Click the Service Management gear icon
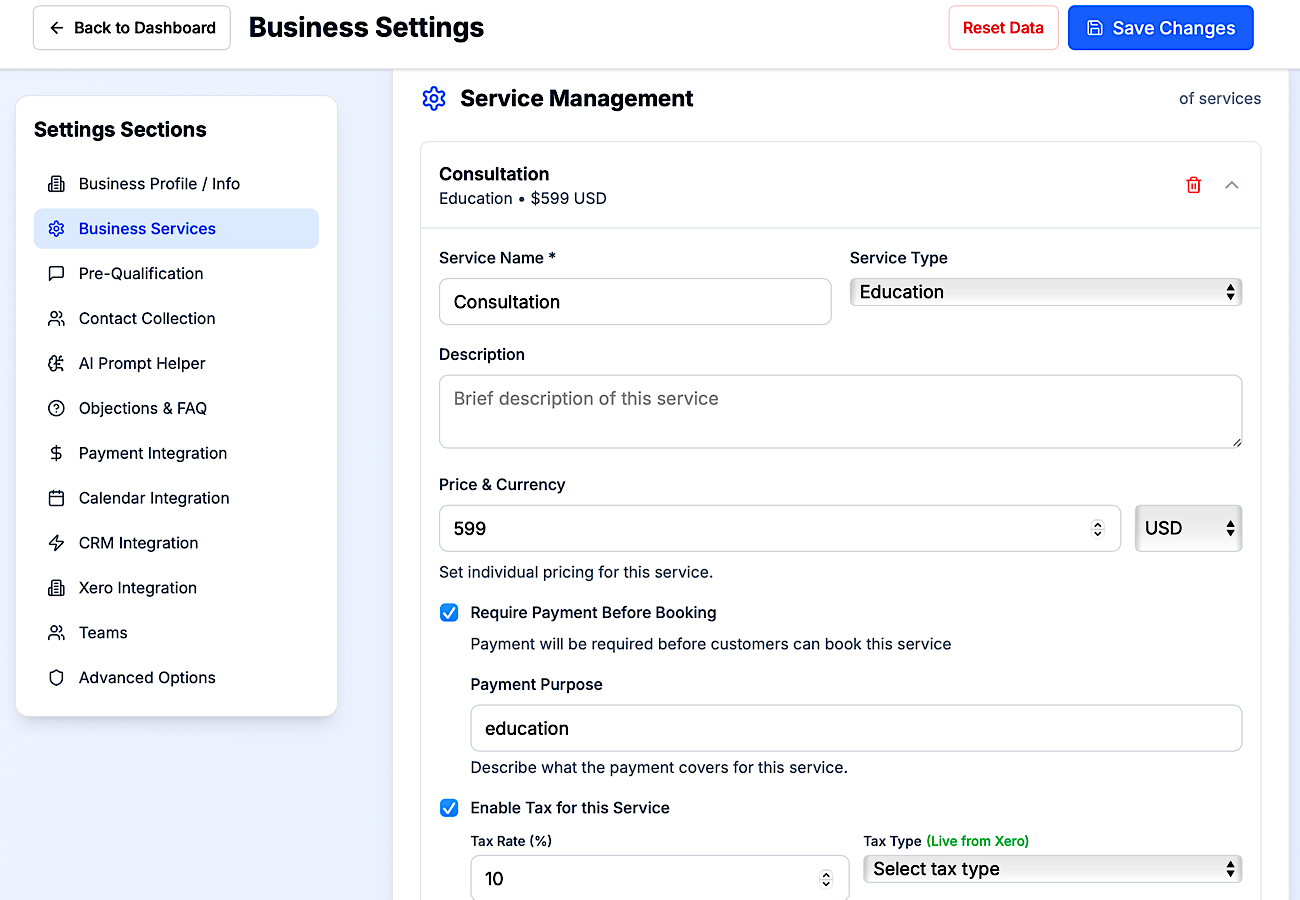Viewport: 1300px width, 900px height. click(433, 98)
